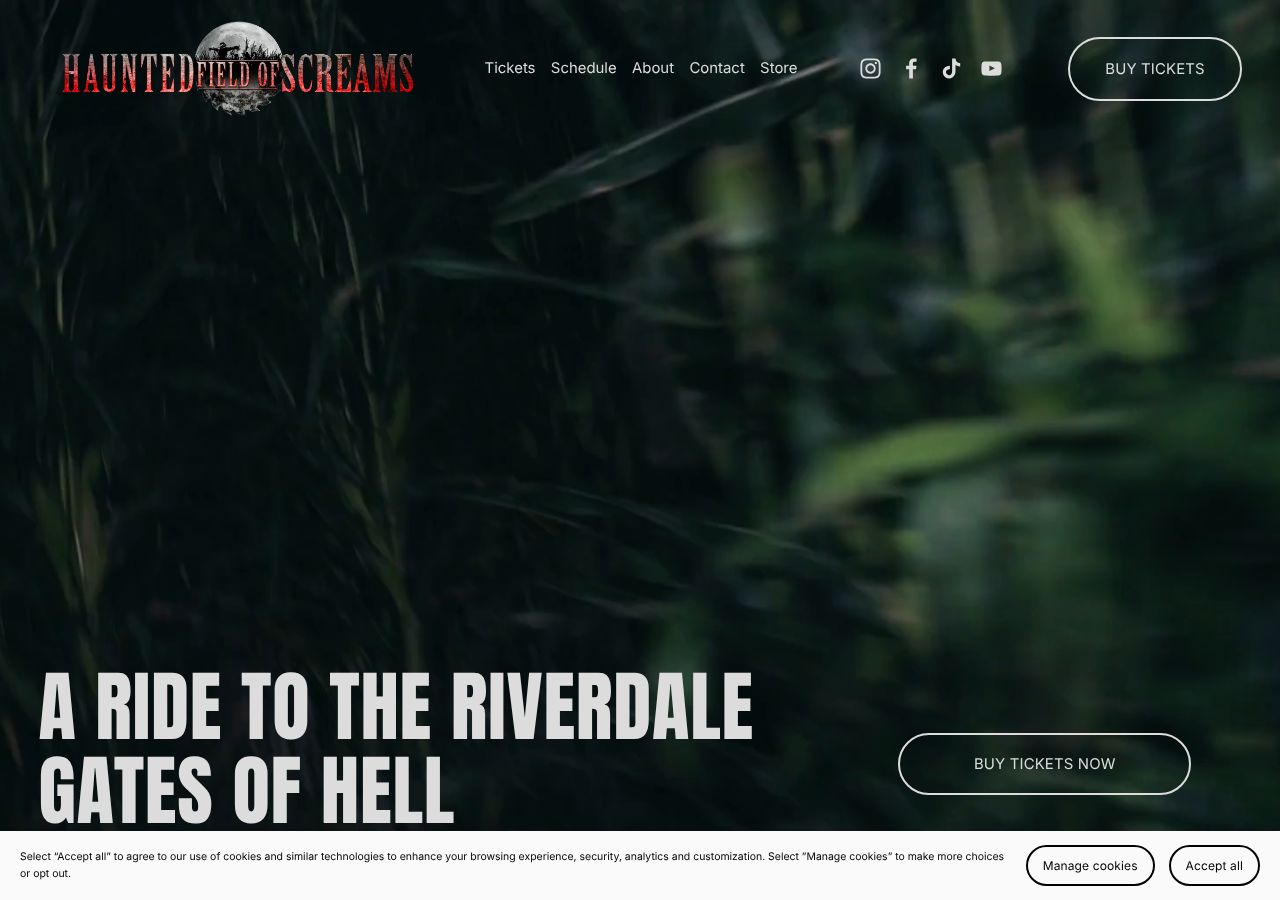Visit the TikTok icon link
This screenshot has width=1280, height=900.
coord(951,68)
